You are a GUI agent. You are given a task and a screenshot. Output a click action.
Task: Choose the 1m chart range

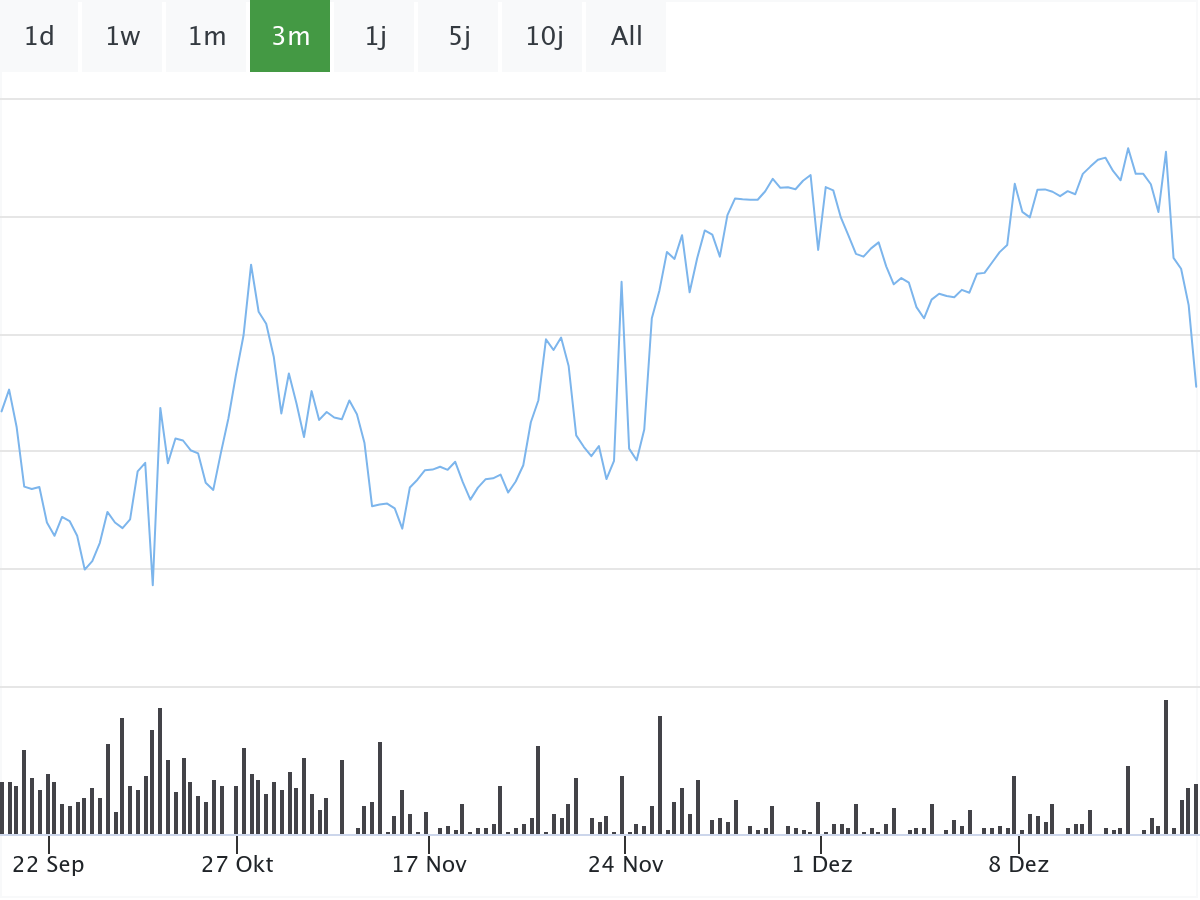click(x=207, y=37)
